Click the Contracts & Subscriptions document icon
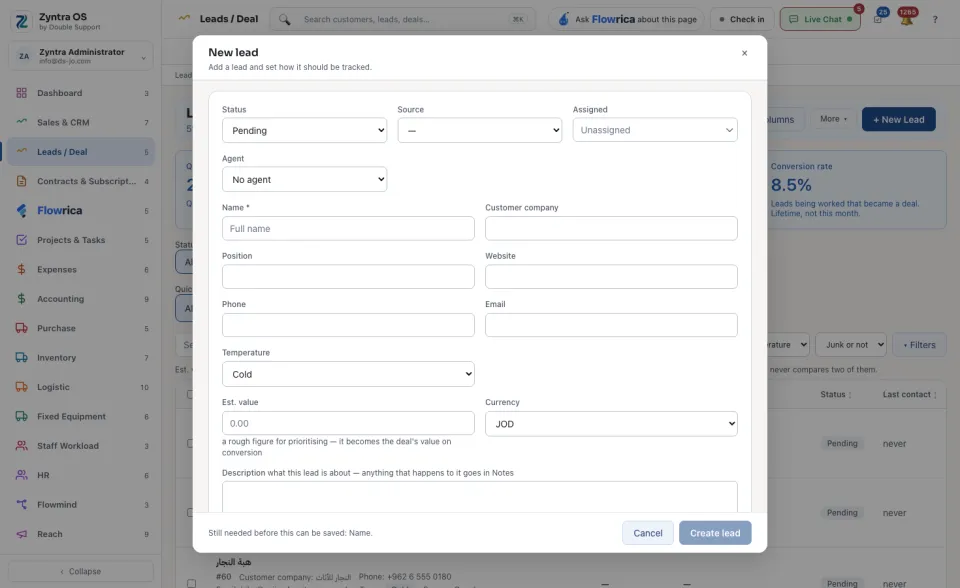The height and width of the screenshot is (588, 960). (x=21, y=181)
